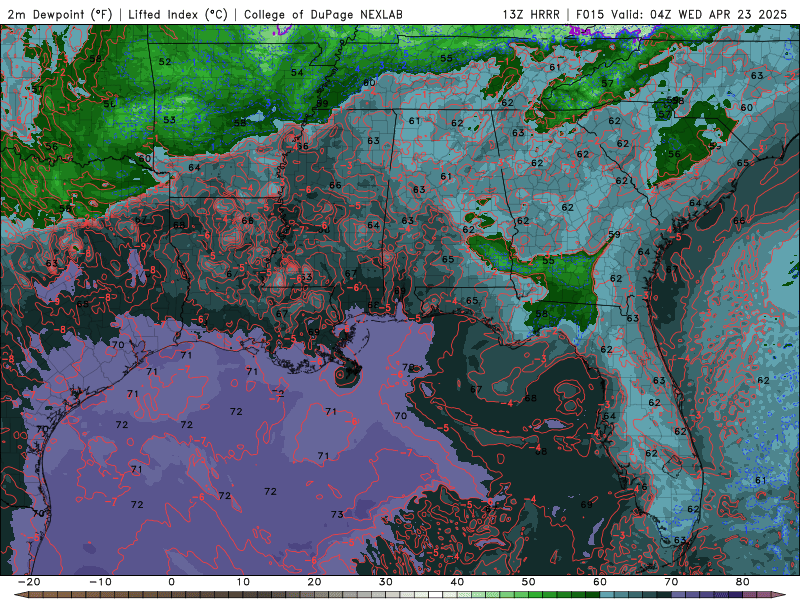The height and width of the screenshot is (600, 800).
Task: Click the '53' dewpoint value on the map
Action: click(x=169, y=120)
